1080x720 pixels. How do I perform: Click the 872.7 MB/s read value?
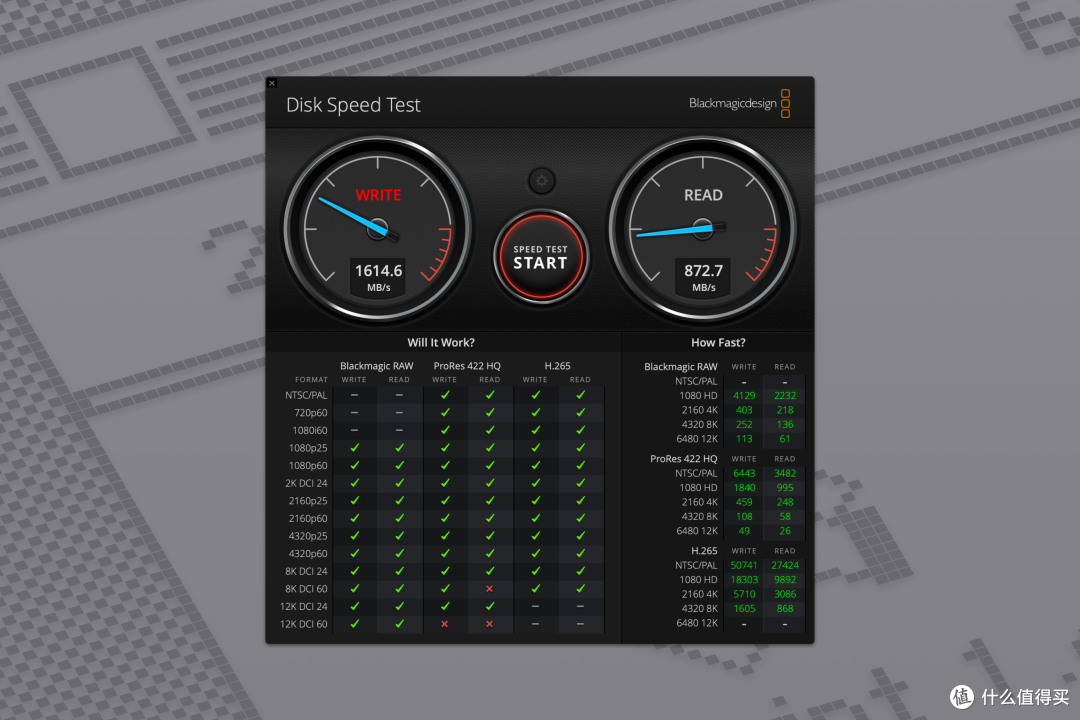coord(703,277)
